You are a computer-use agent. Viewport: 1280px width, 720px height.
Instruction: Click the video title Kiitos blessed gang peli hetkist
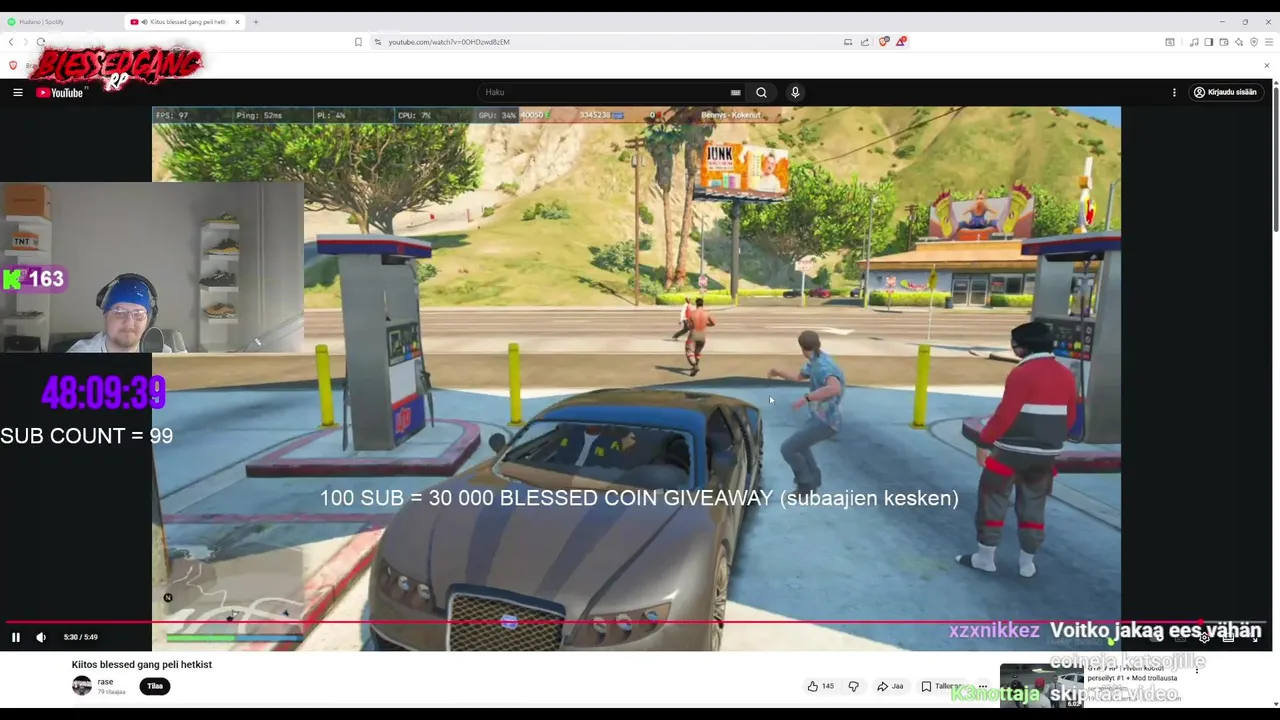[142, 665]
